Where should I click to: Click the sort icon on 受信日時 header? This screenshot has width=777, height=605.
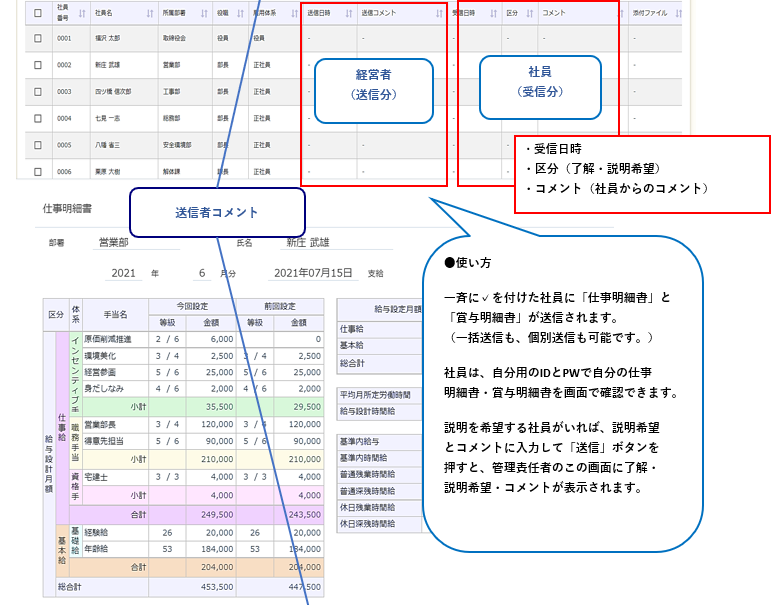pos(494,13)
